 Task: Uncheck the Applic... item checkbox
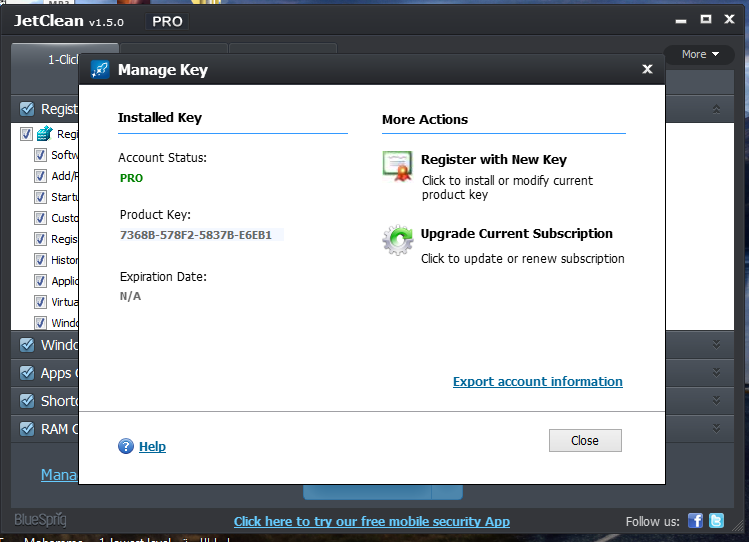[40, 281]
